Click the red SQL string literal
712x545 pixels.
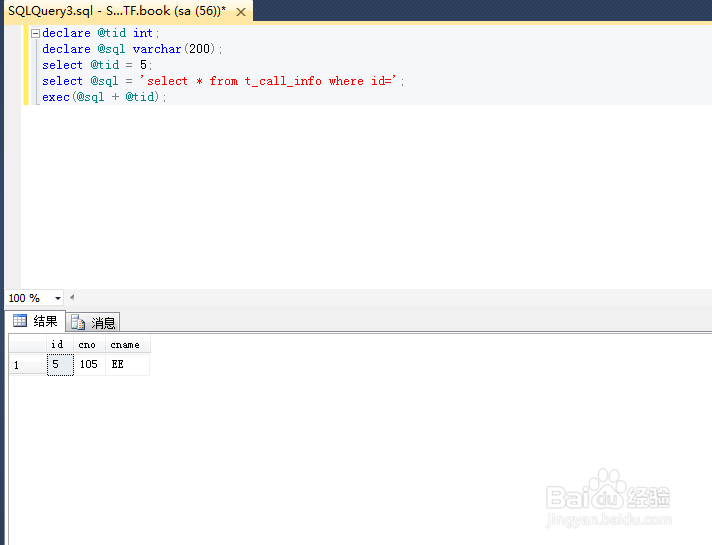pyautogui.click(x=268, y=81)
